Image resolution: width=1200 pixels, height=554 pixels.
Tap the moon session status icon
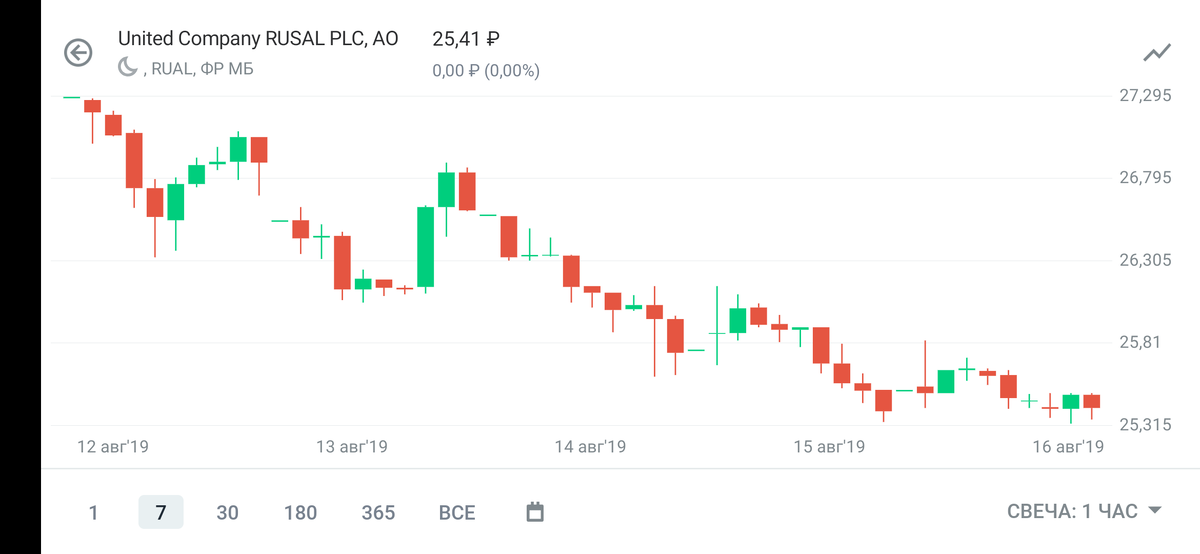[x=128, y=68]
